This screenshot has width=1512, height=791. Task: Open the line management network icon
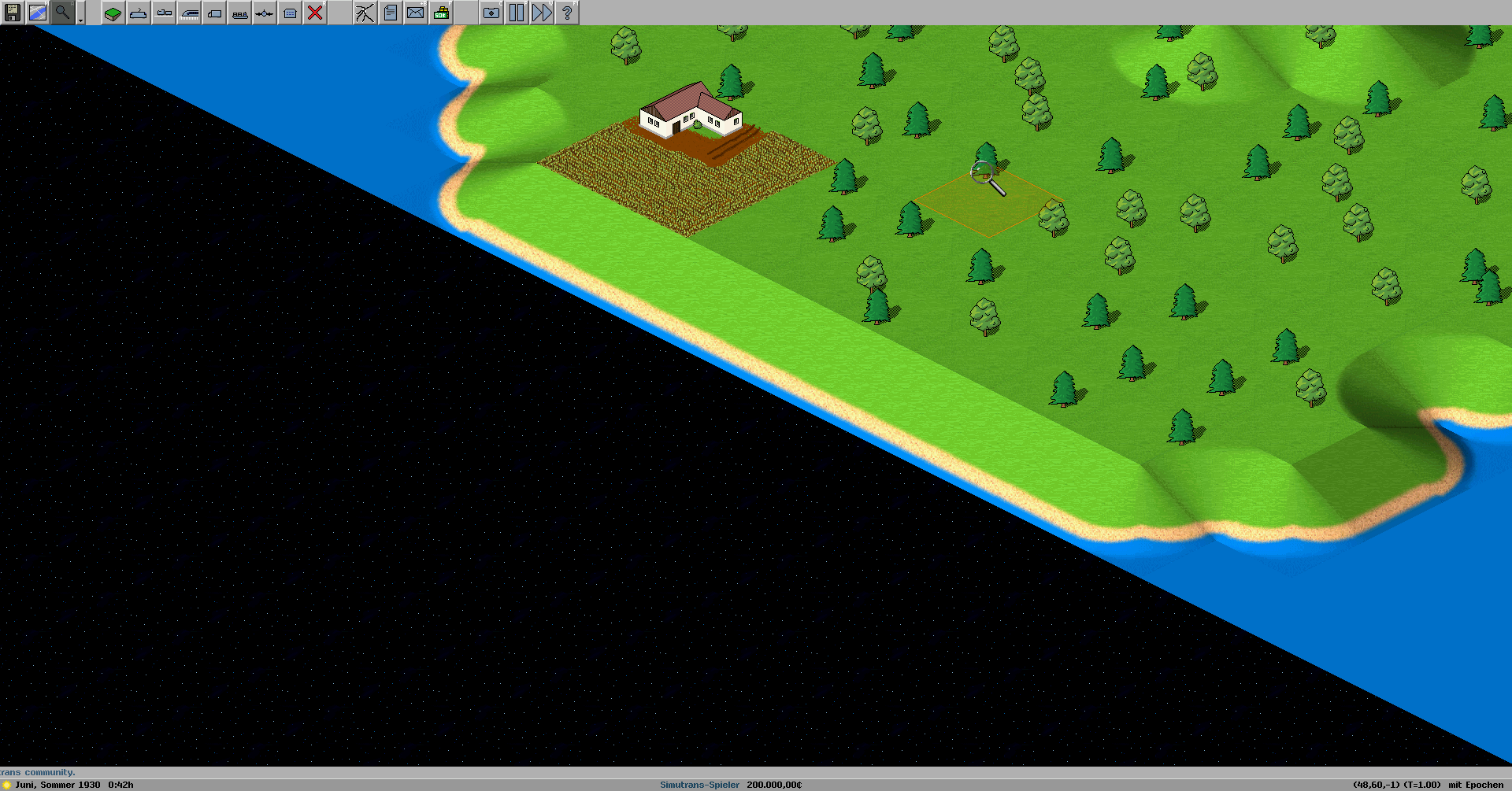(365, 13)
